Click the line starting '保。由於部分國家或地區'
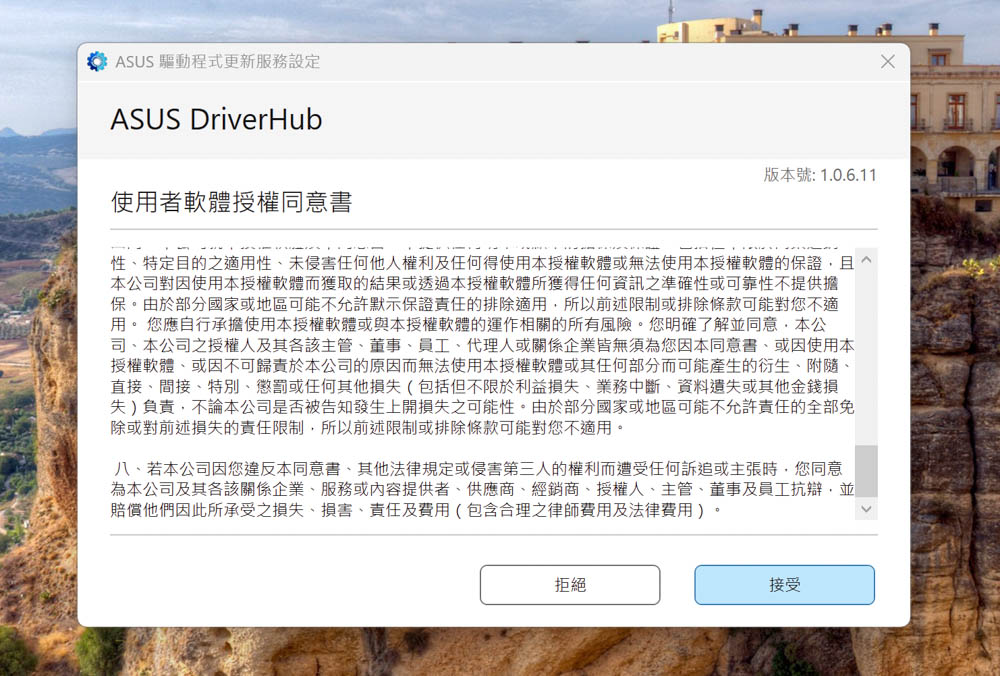The image size is (1000, 676). coord(475,305)
